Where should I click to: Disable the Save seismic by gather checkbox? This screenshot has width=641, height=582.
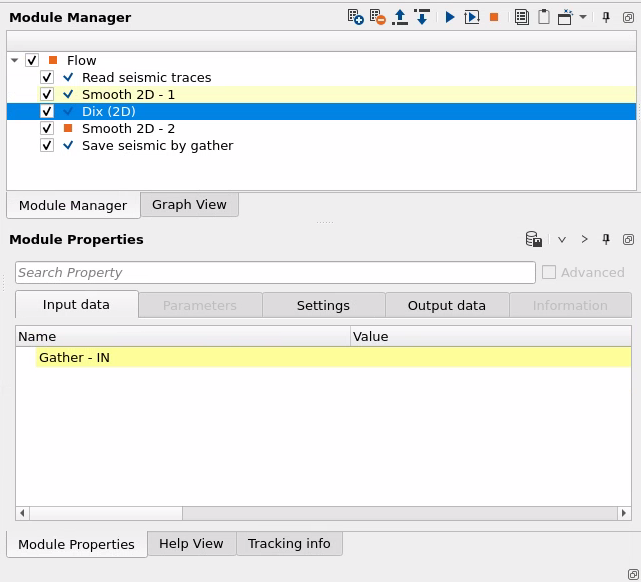47,146
